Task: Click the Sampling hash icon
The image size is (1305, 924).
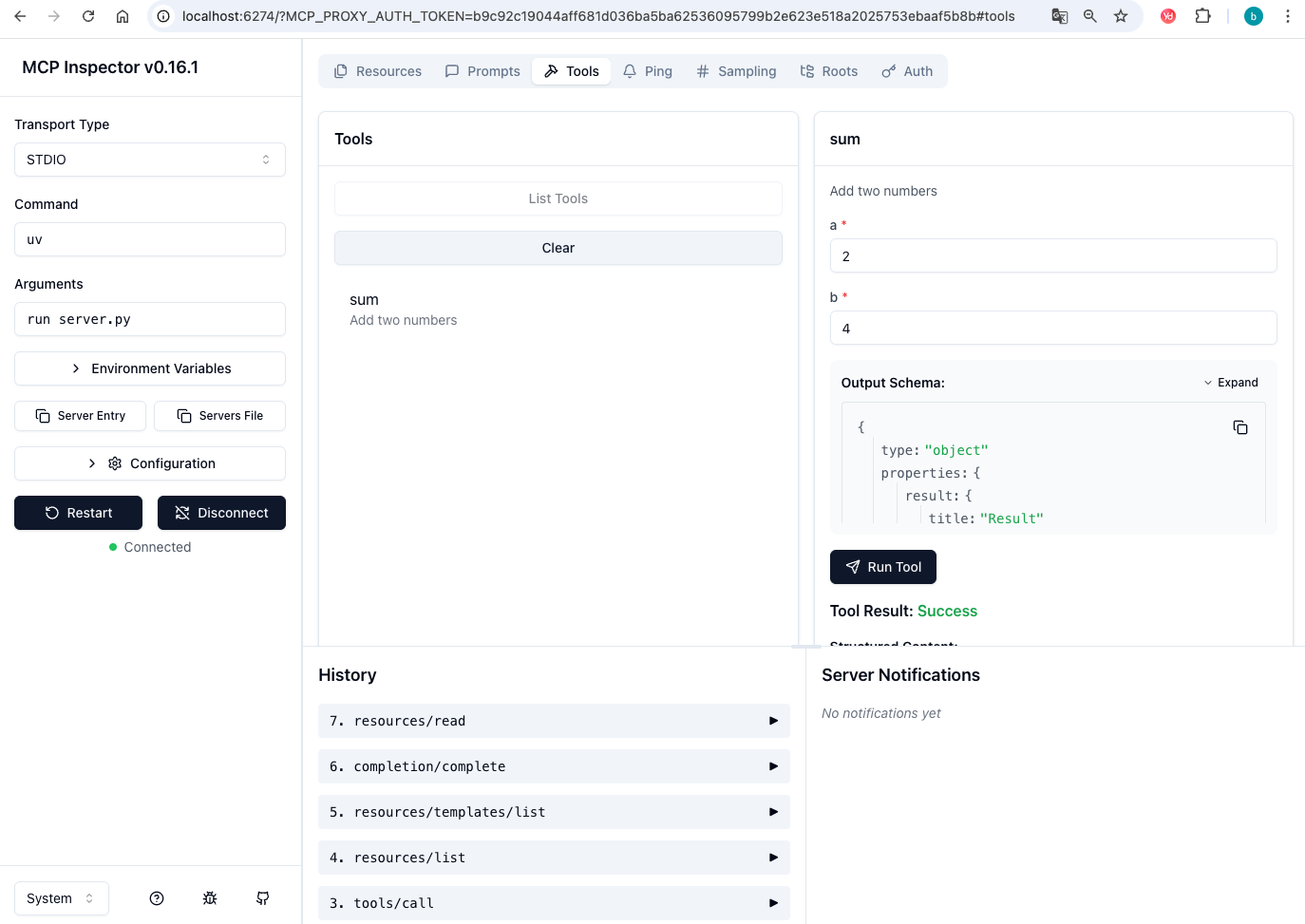Action: (x=702, y=70)
